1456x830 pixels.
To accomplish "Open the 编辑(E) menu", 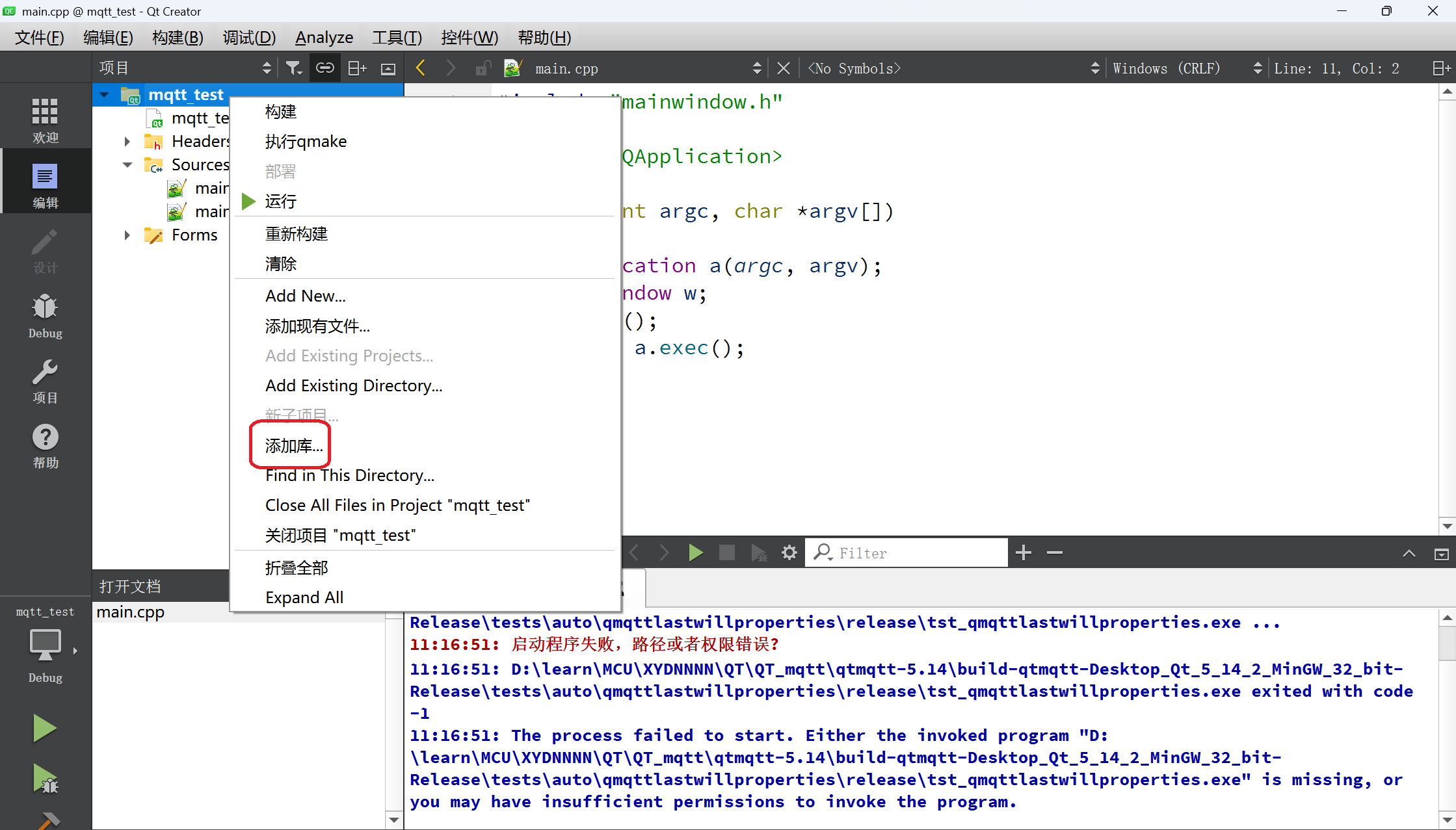I will coord(108,38).
